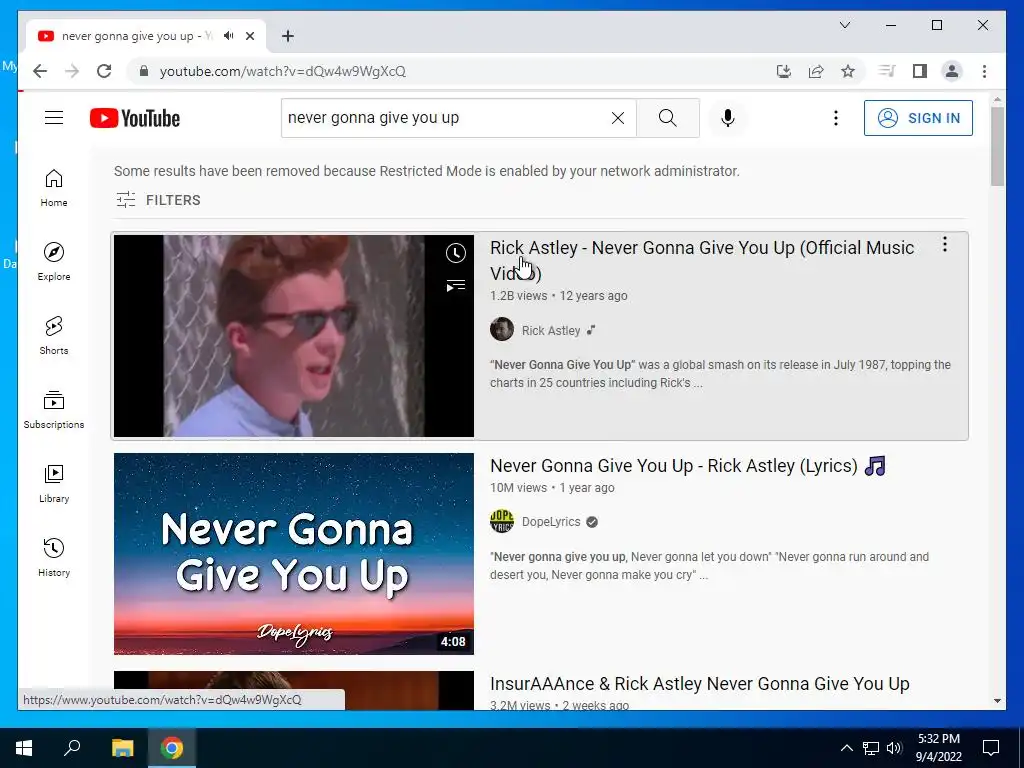The image size is (1024, 768).
Task: Bookmark this tab with star
Action: click(x=848, y=71)
